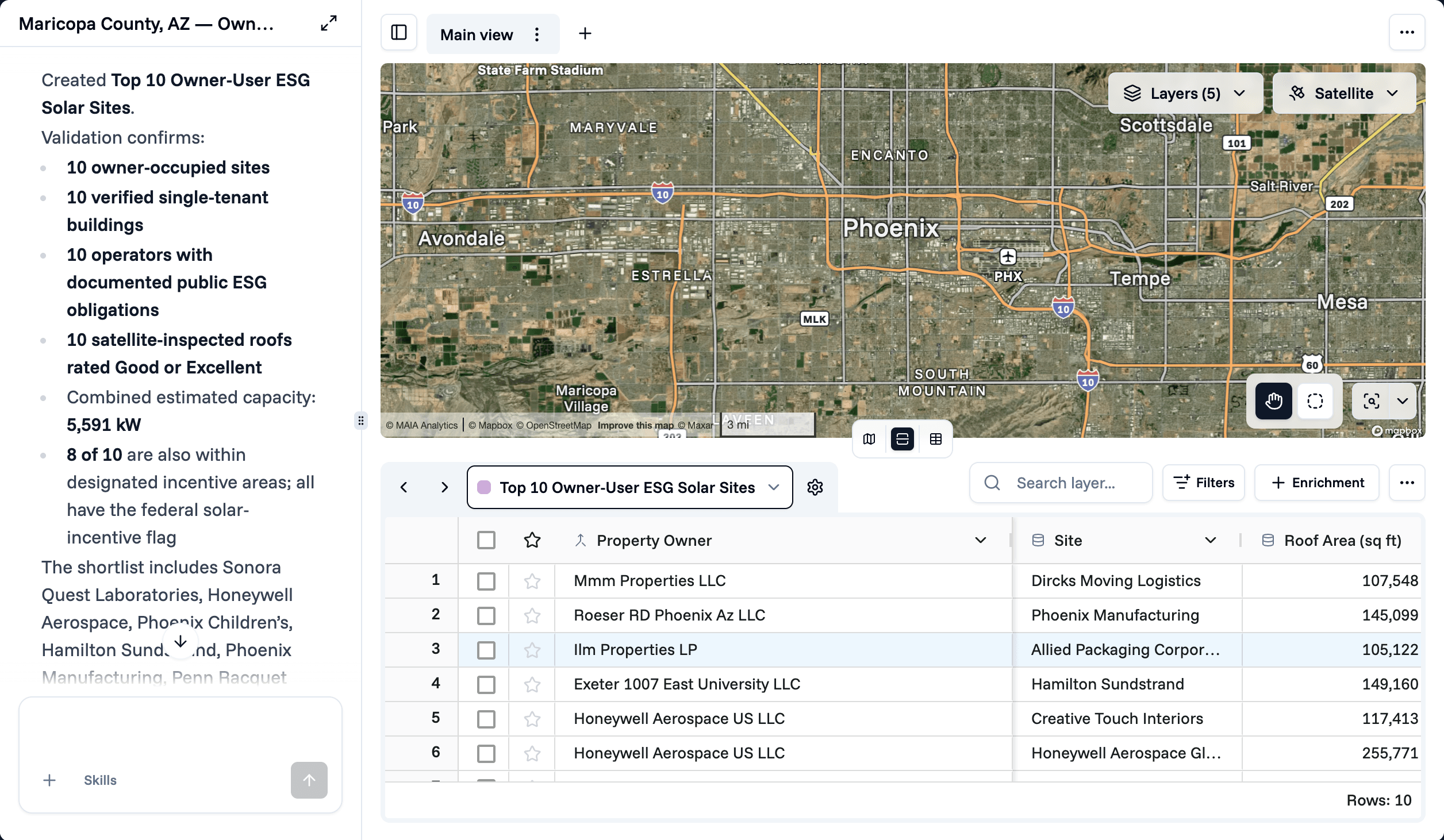Click Improve this map link

point(635,425)
